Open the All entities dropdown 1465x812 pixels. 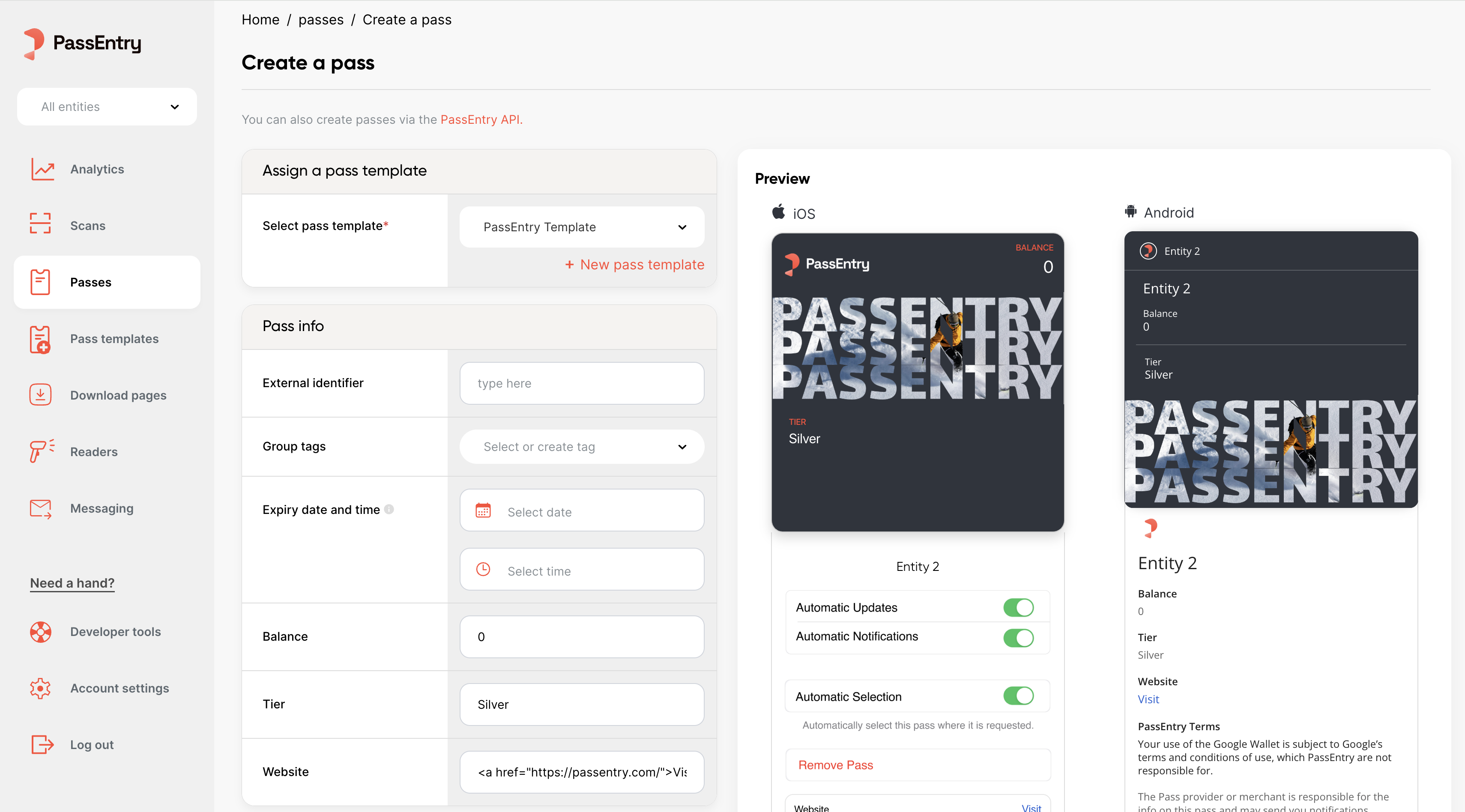107,107
